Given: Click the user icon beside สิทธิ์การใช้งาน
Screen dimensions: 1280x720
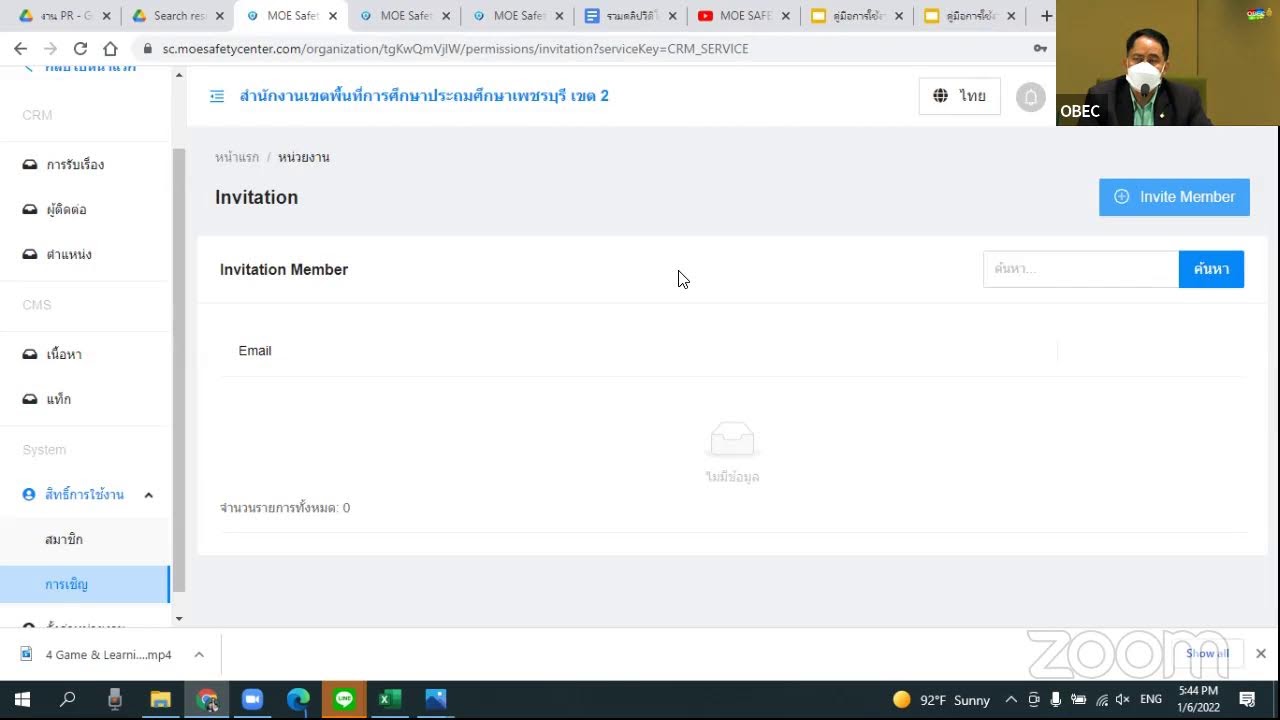Looking at the screenshot, I should 29,494.
